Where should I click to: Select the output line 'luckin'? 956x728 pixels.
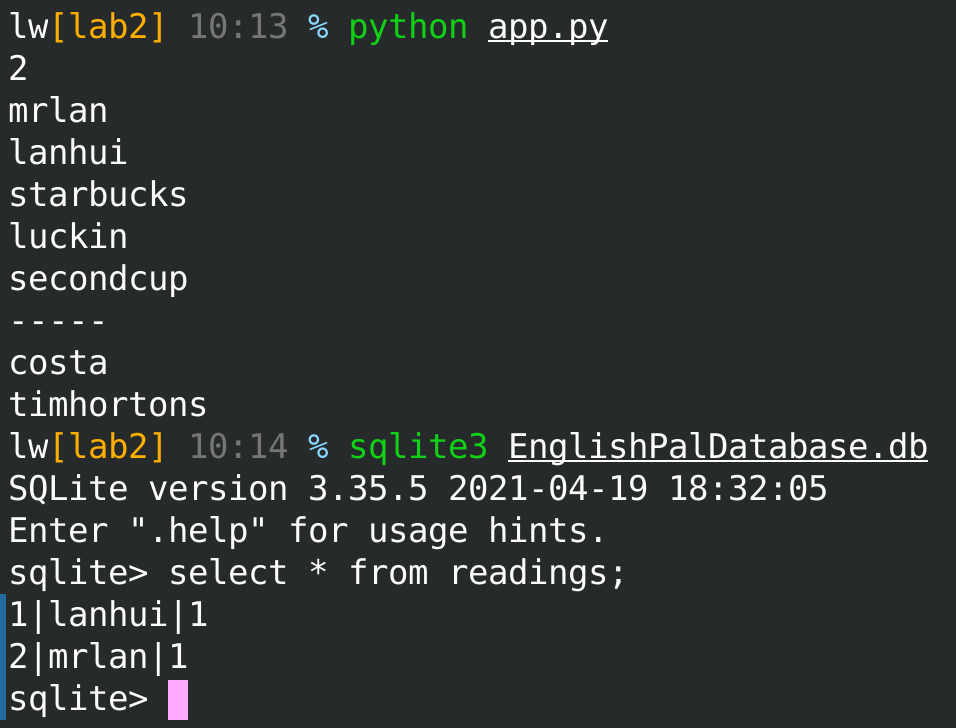(68, 236)
